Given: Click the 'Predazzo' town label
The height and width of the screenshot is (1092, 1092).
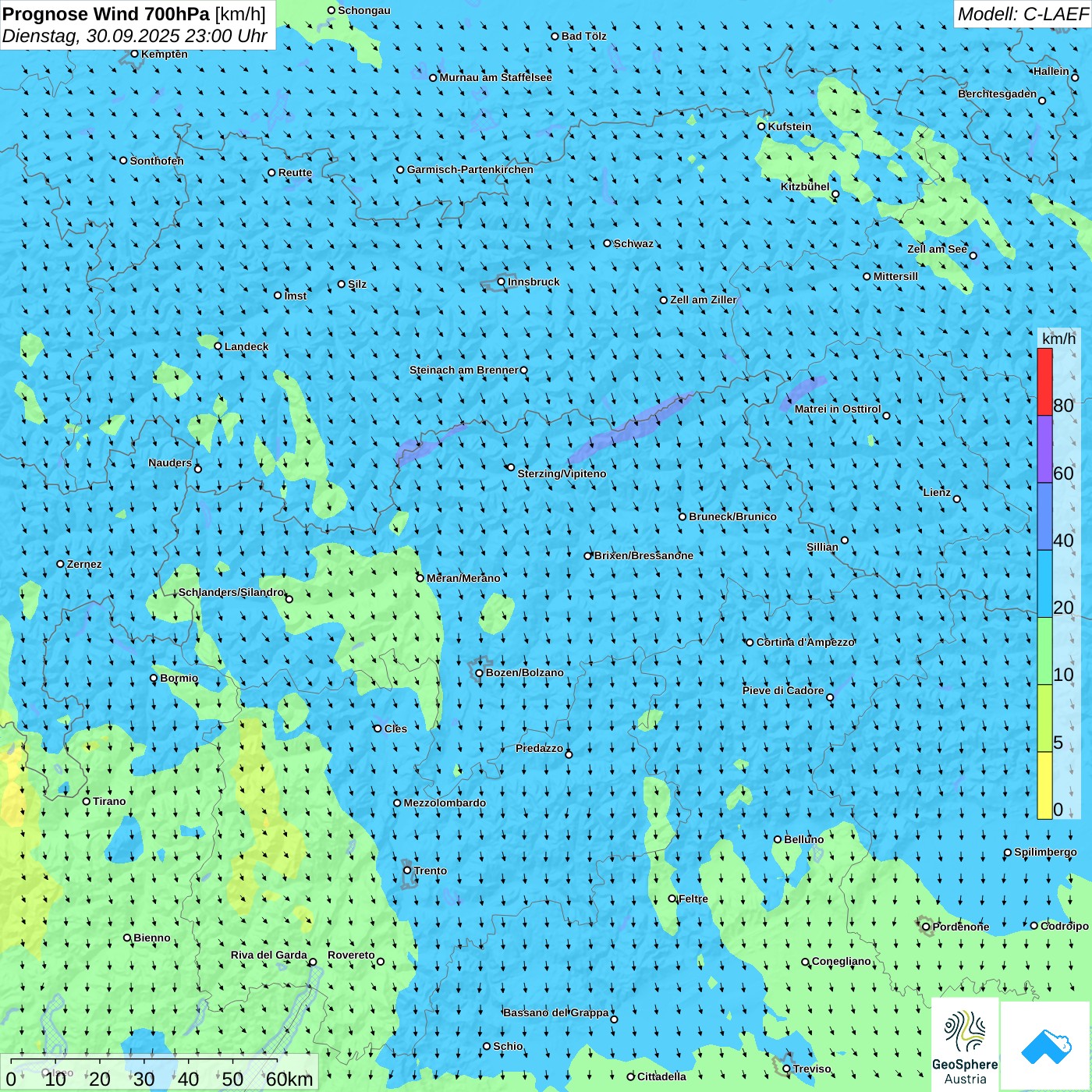Looking at the screenshot, I should pyautogui.click(x=539, y=748).
